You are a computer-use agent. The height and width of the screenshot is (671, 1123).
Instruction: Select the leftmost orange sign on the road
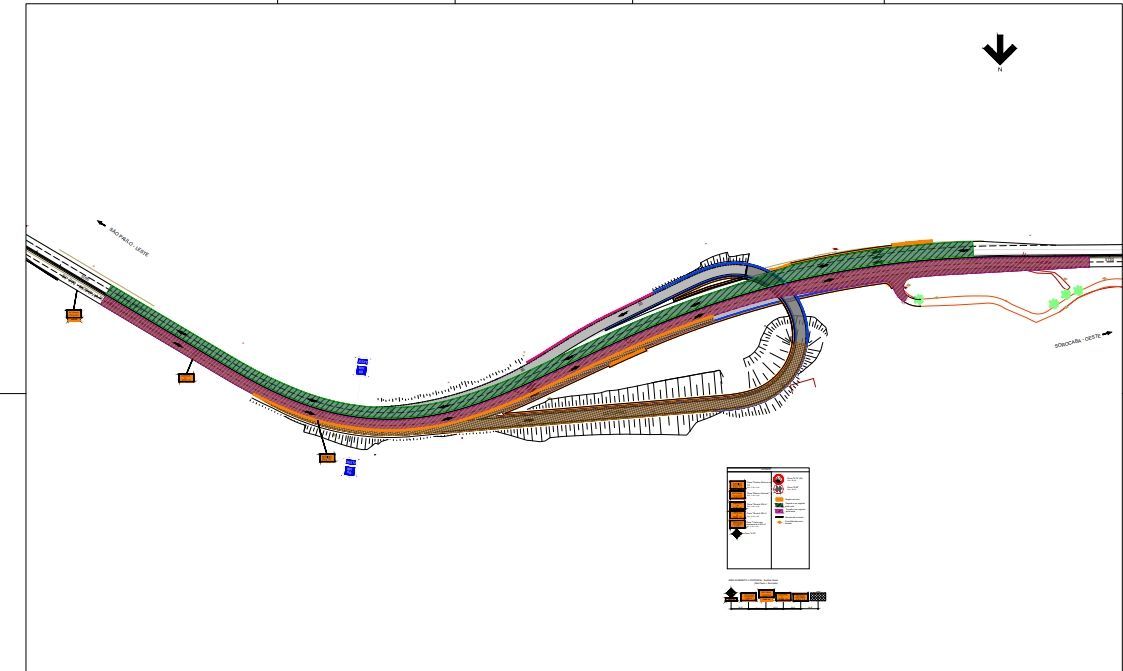(74, 314)
